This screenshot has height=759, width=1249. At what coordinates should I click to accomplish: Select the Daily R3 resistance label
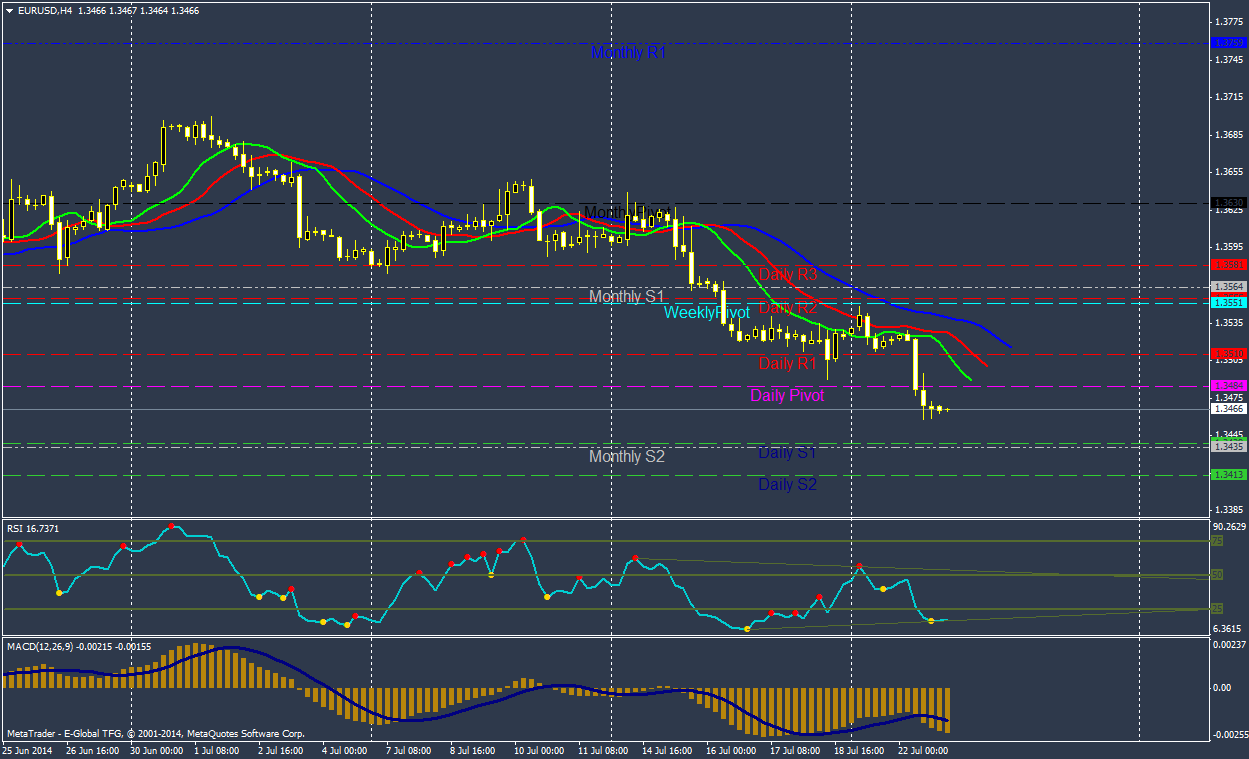[x=787, y=274]
